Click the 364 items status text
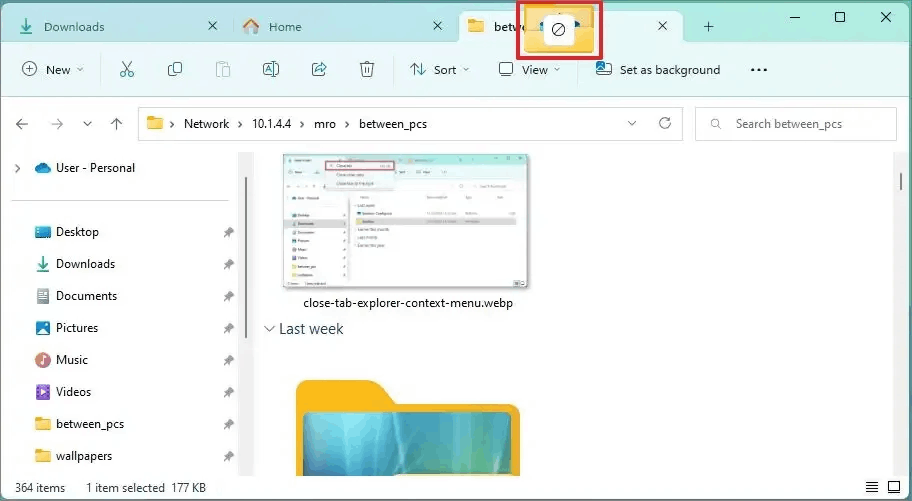 pyautogui.click(x=40, y=488)
